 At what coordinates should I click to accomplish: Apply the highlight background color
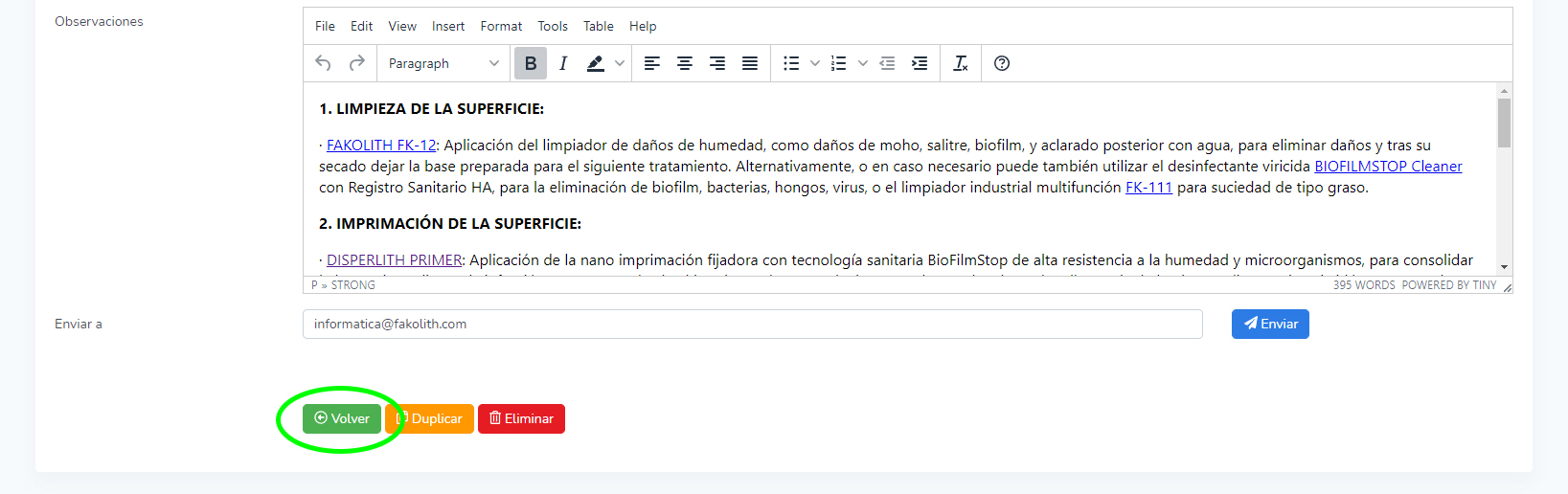click(x=596, y=63)
